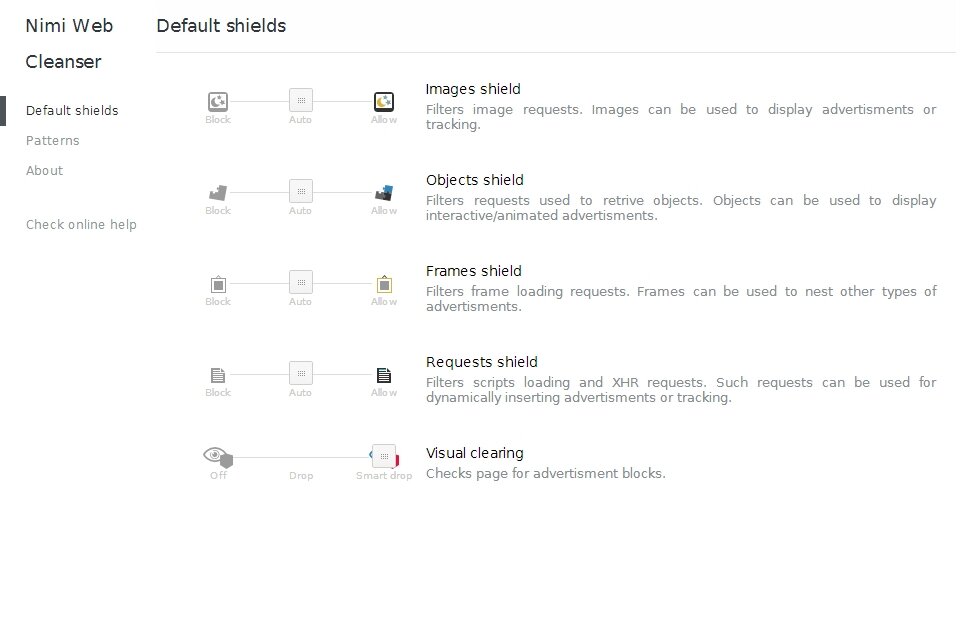Click the Objects shield Block icon

click(x=218, y=192)
